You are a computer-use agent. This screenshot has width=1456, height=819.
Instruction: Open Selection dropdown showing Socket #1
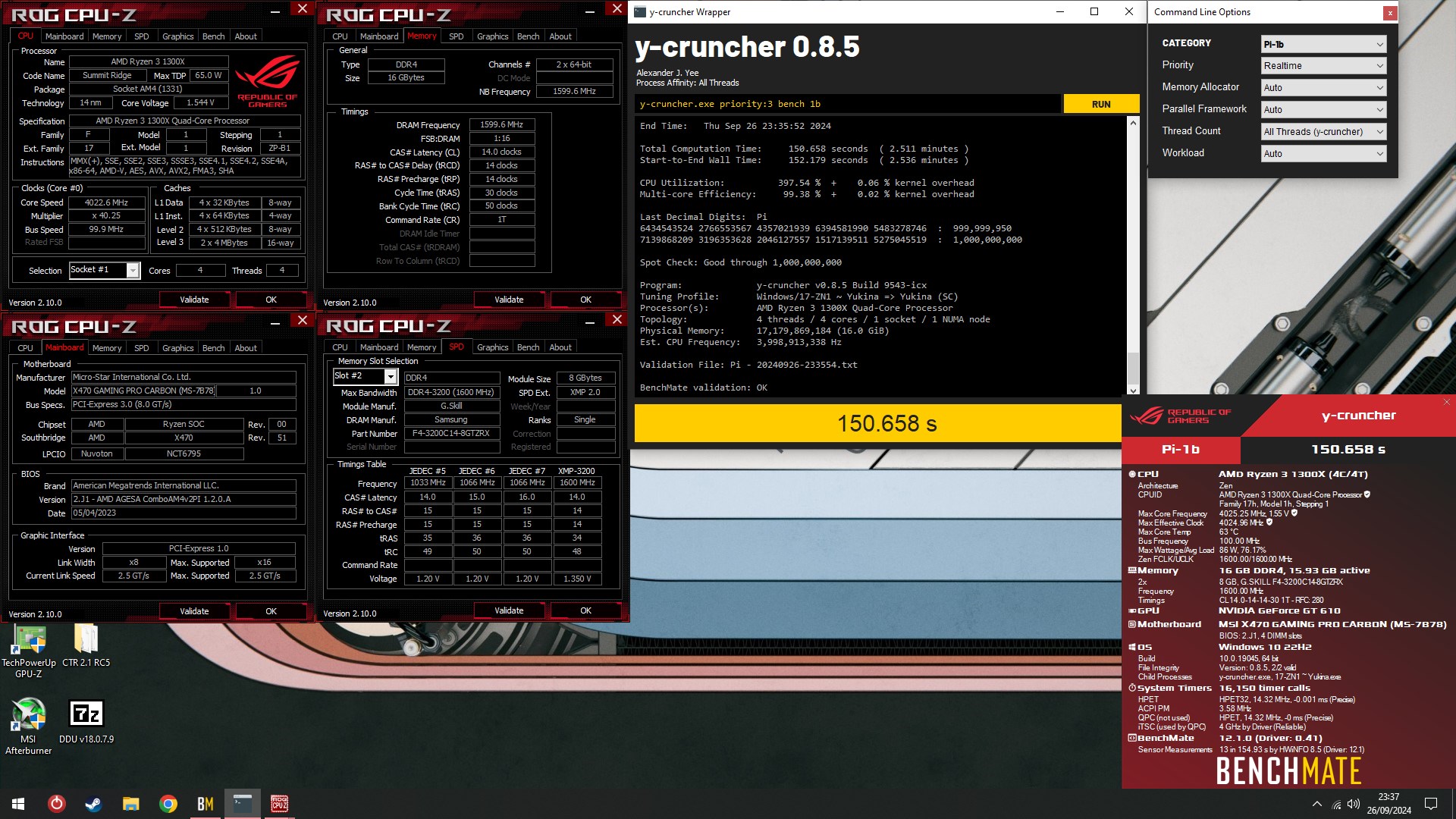click(x=105, y=270)
